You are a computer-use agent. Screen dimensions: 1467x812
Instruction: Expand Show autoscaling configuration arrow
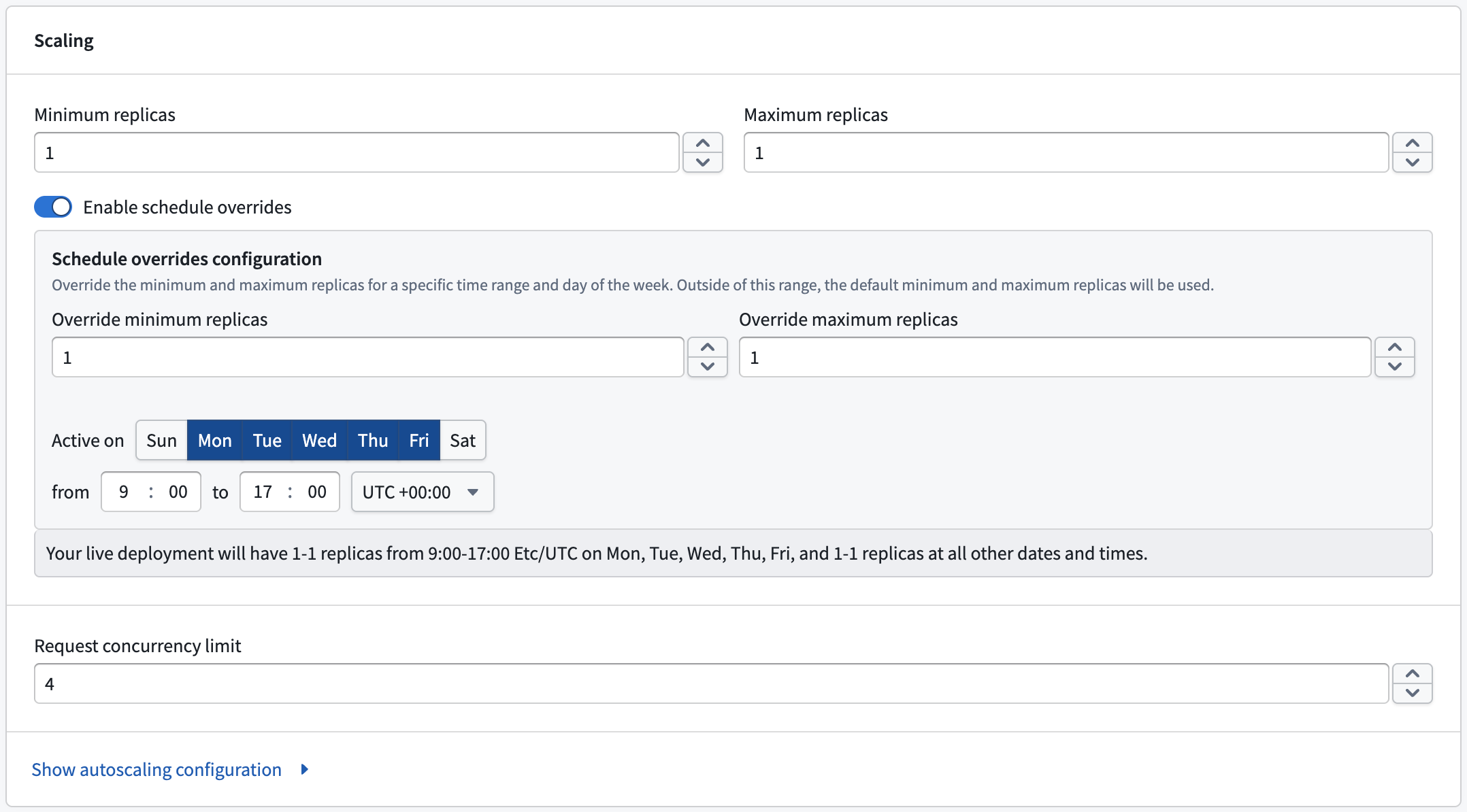coord(305,769)
